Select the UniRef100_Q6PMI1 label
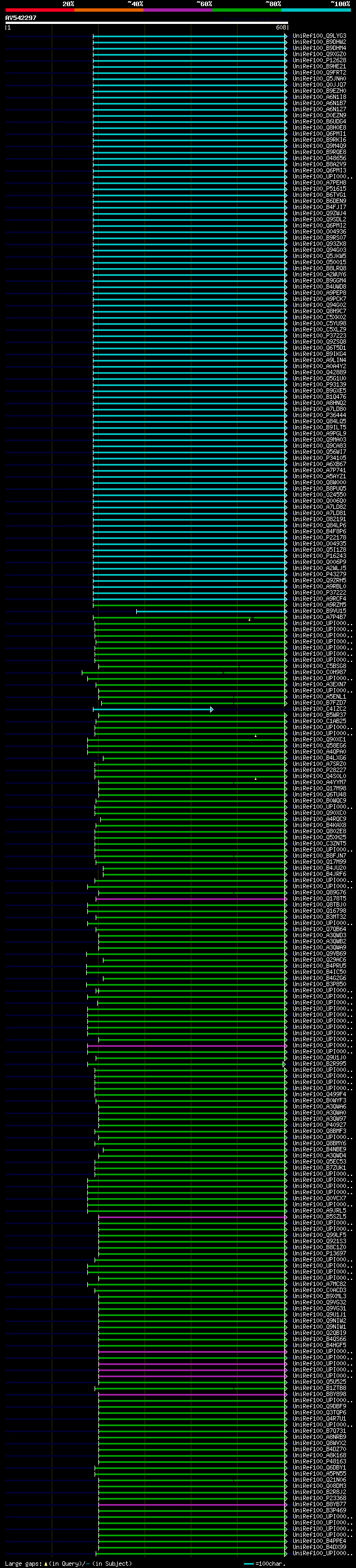The image size is (356, 1568). [319, 134]
